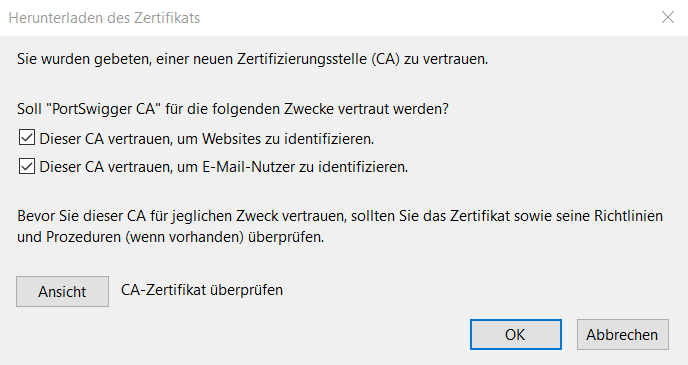Toggle the second checkmark box

click(27, 166)
